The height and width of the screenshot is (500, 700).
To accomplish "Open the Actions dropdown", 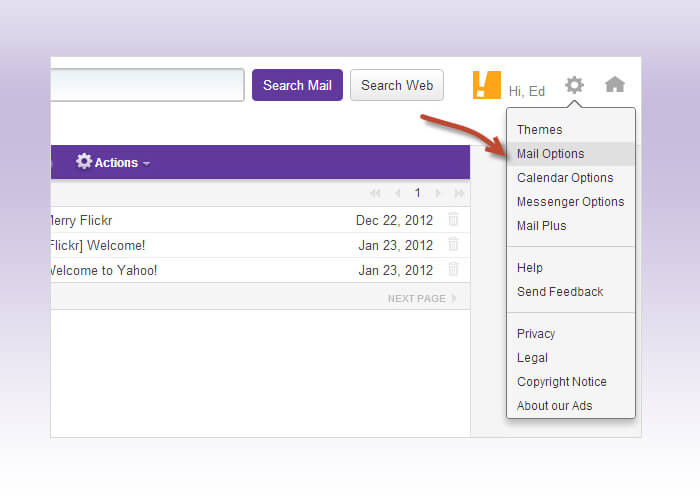I will tap(113, 162).
